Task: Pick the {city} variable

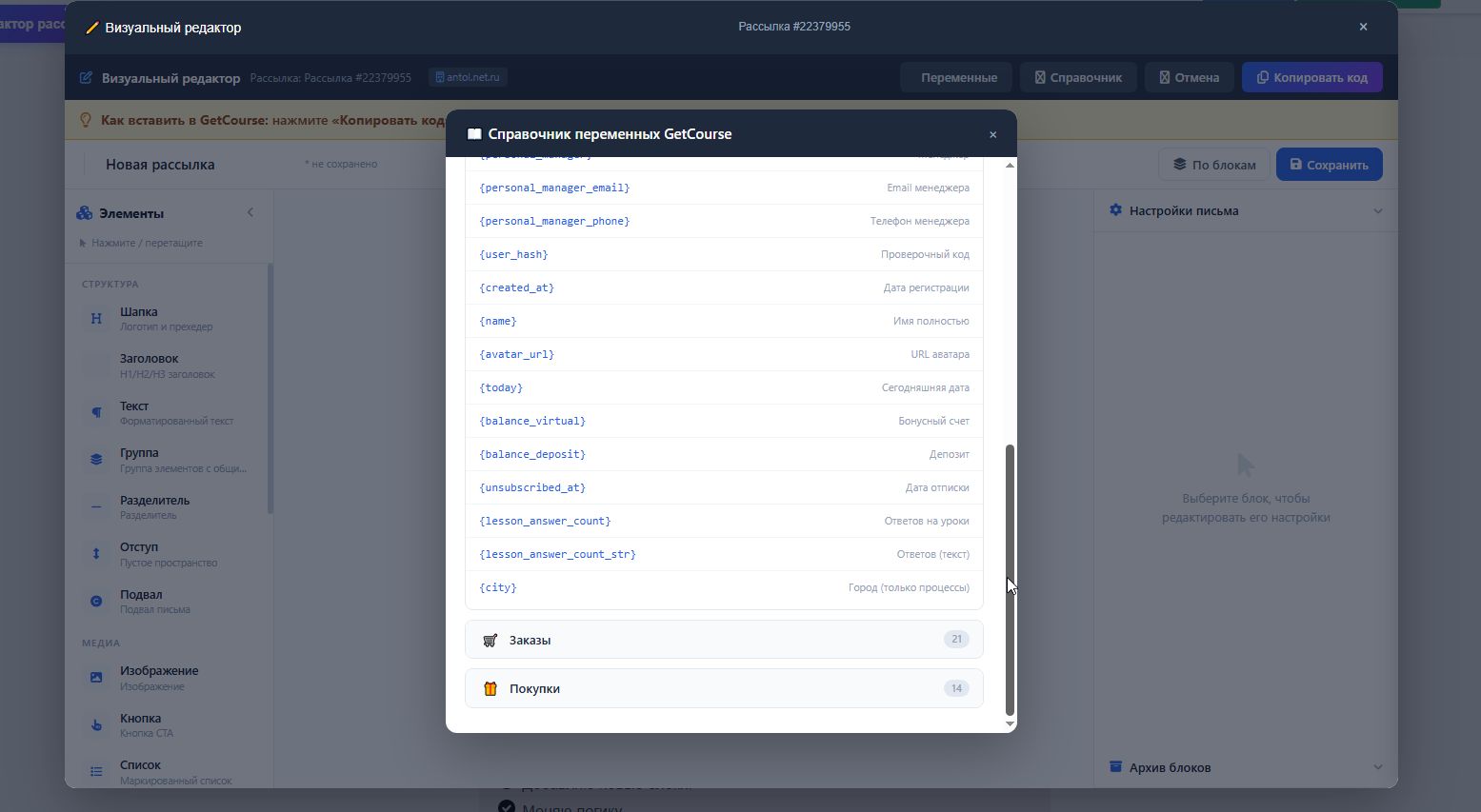Action: tap(724, 587)
